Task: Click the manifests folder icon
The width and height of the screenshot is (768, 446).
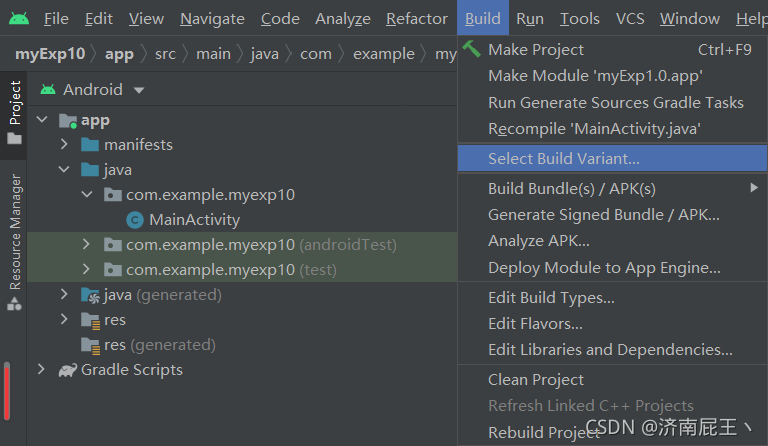Action: pos(90,145)
